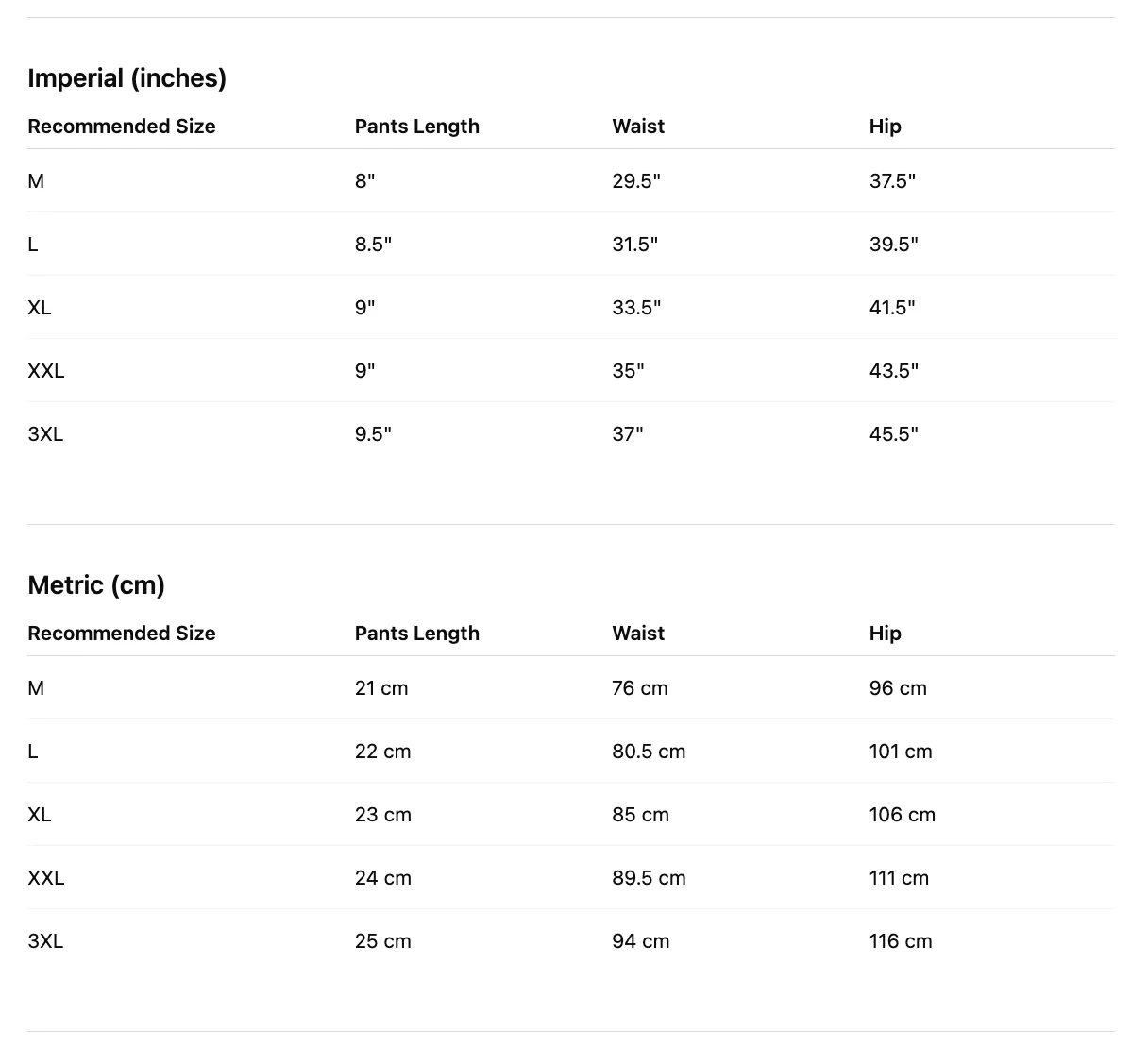Select the 9.5" pants length cell
The image size is (1148, 1048).
pyautogui.click(x=373, y=434)
